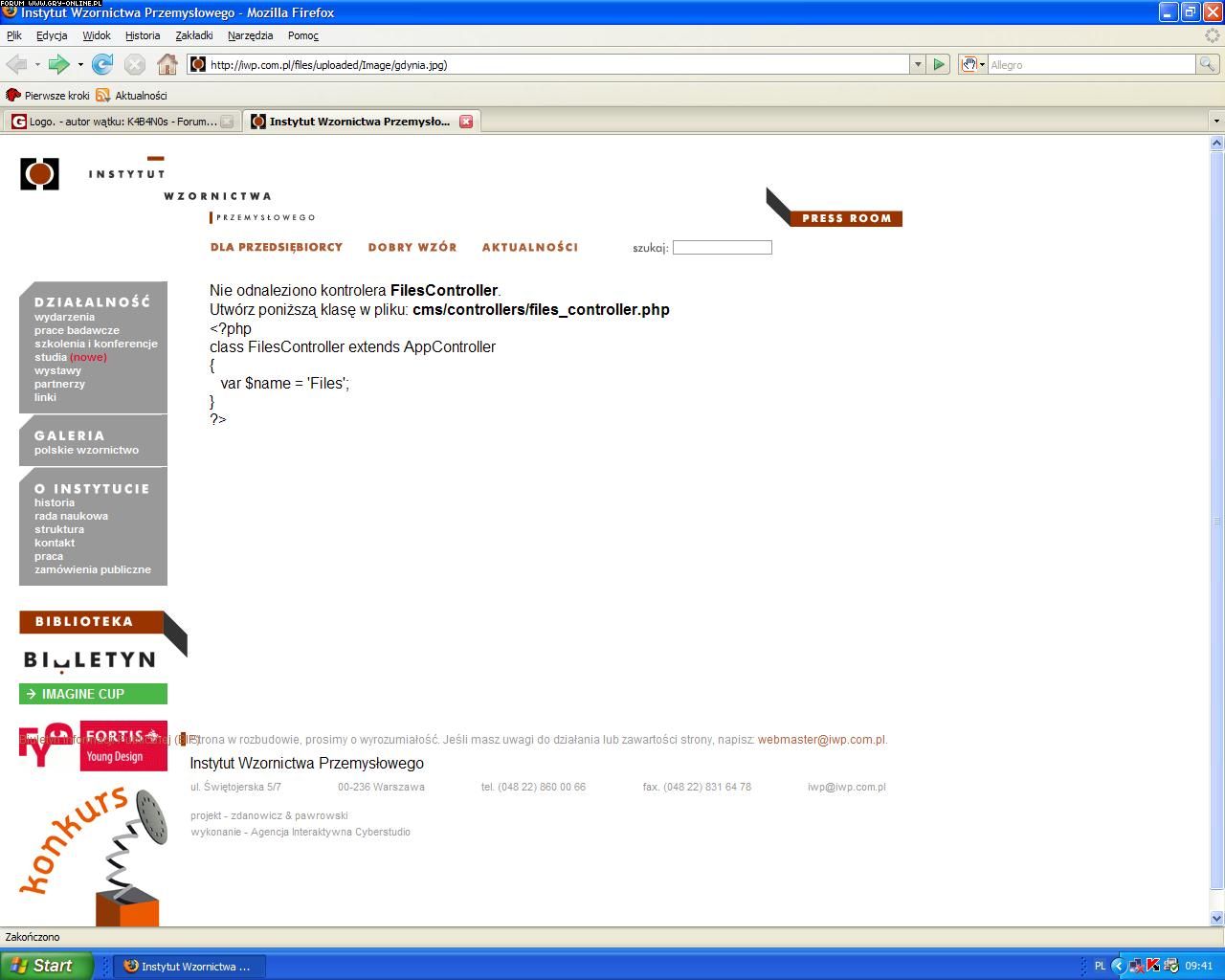Image resolution: width=1225 pixels, height=980 pixels.
Task: Click the Instytut logo icon on page
Action: (39, 174)
